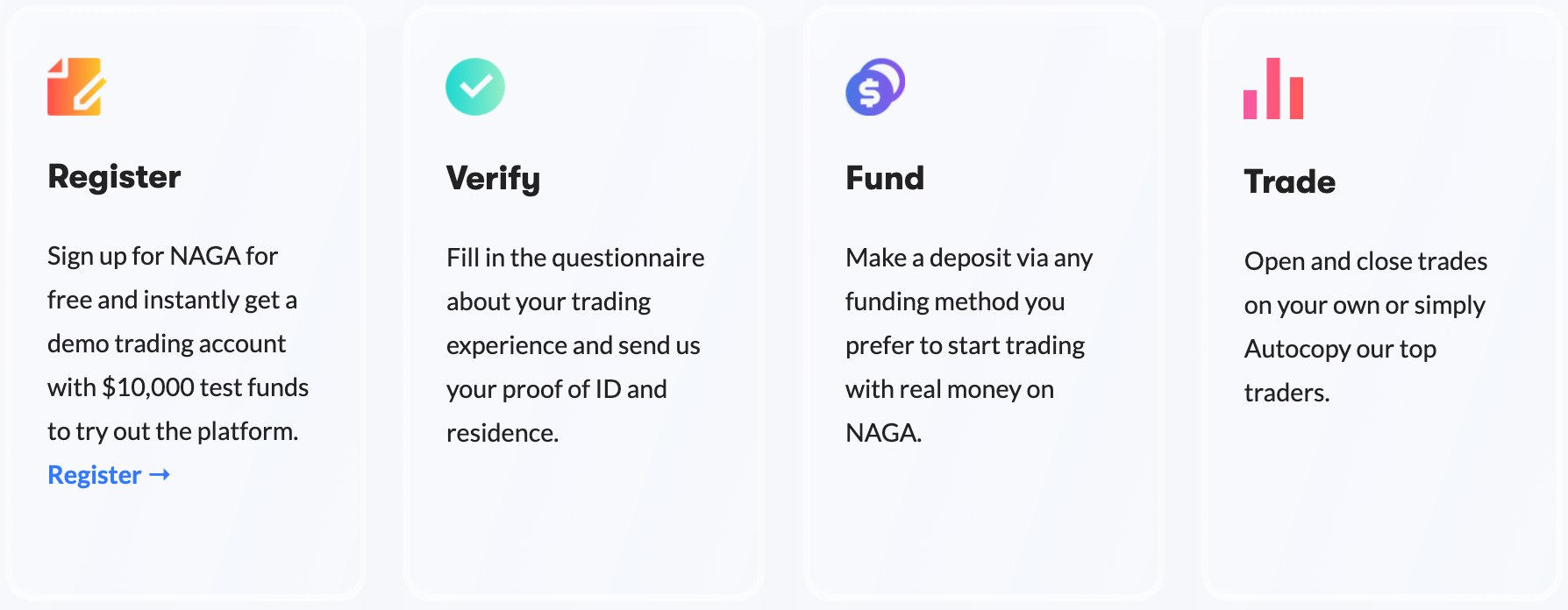Click the pink bar chart trade icon
This screenshot has width=1568, height=610.
(x=1273, y=89)
